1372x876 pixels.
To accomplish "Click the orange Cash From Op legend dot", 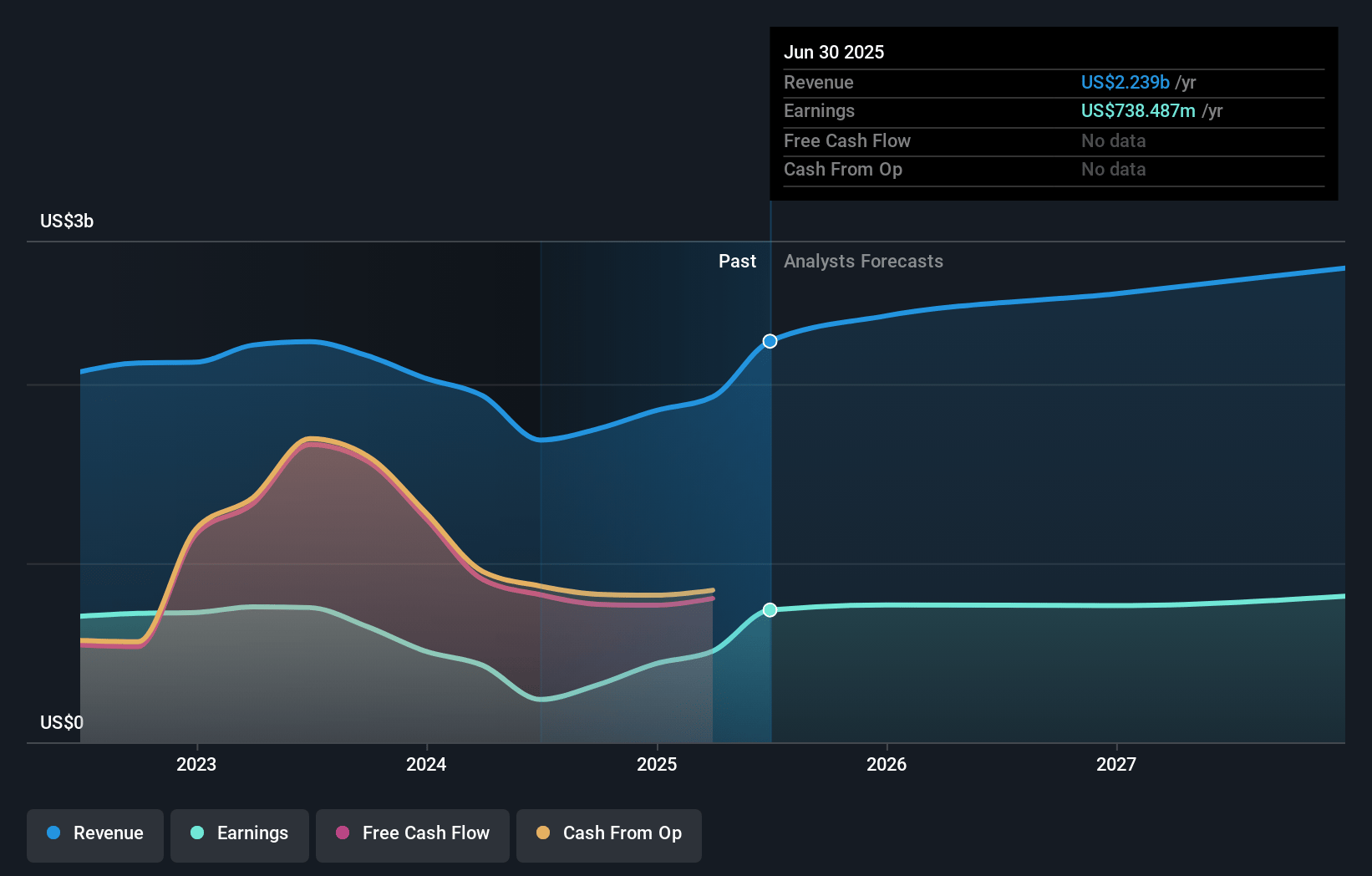I will [x=543, y=833].
